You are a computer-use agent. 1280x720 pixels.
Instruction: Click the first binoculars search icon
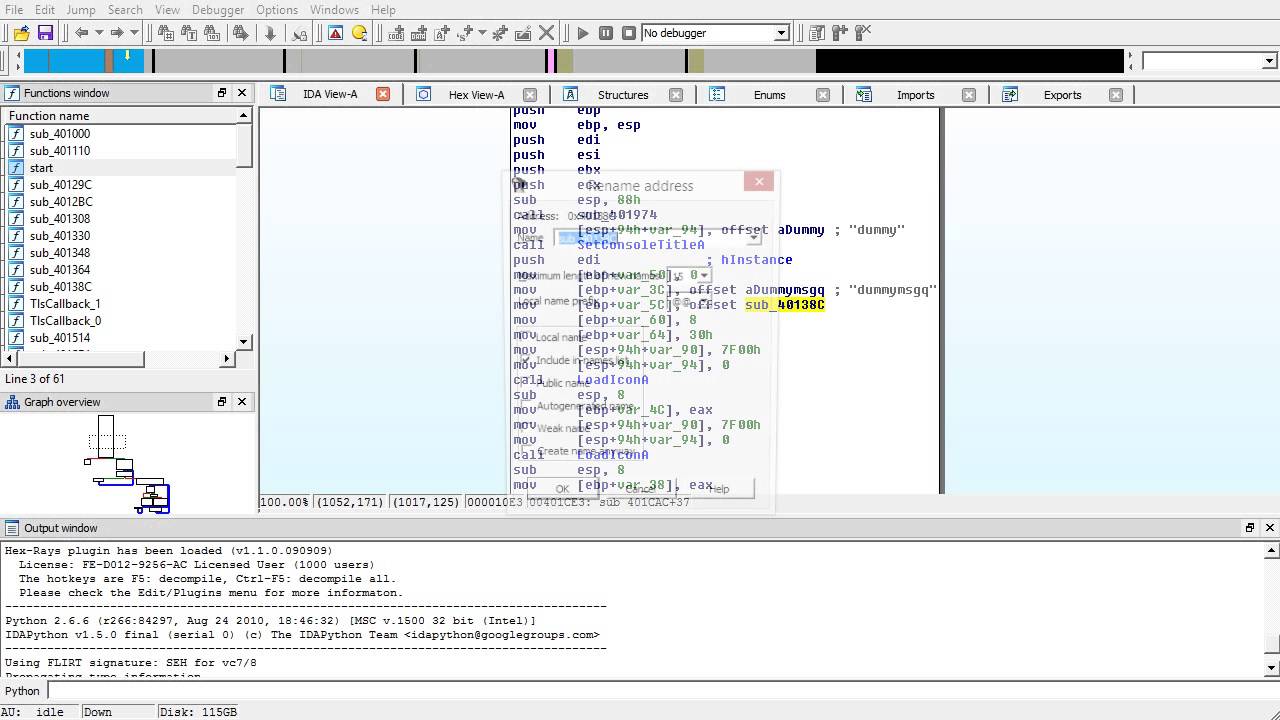pos(165,33)
